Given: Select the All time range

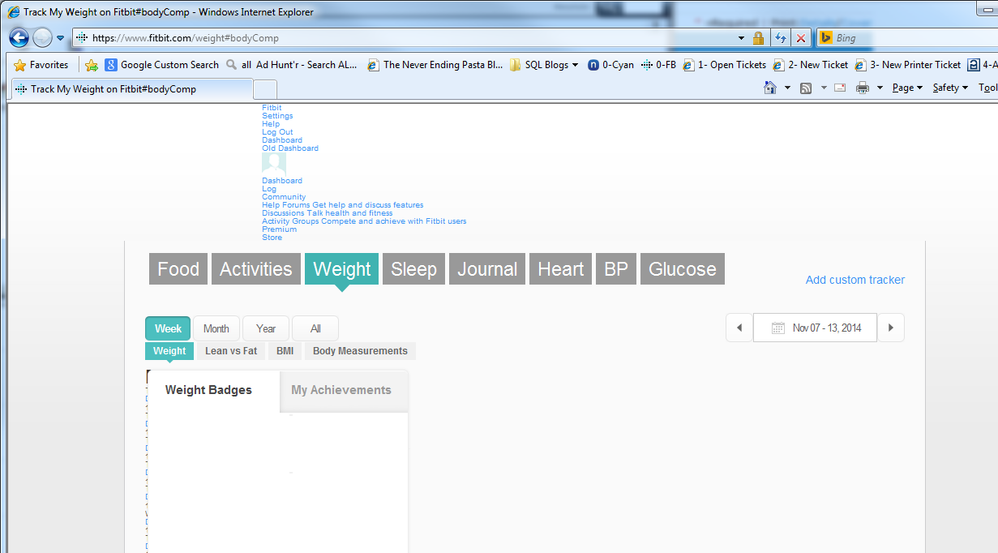Looking at the screenshot, I should pos(315,329).
